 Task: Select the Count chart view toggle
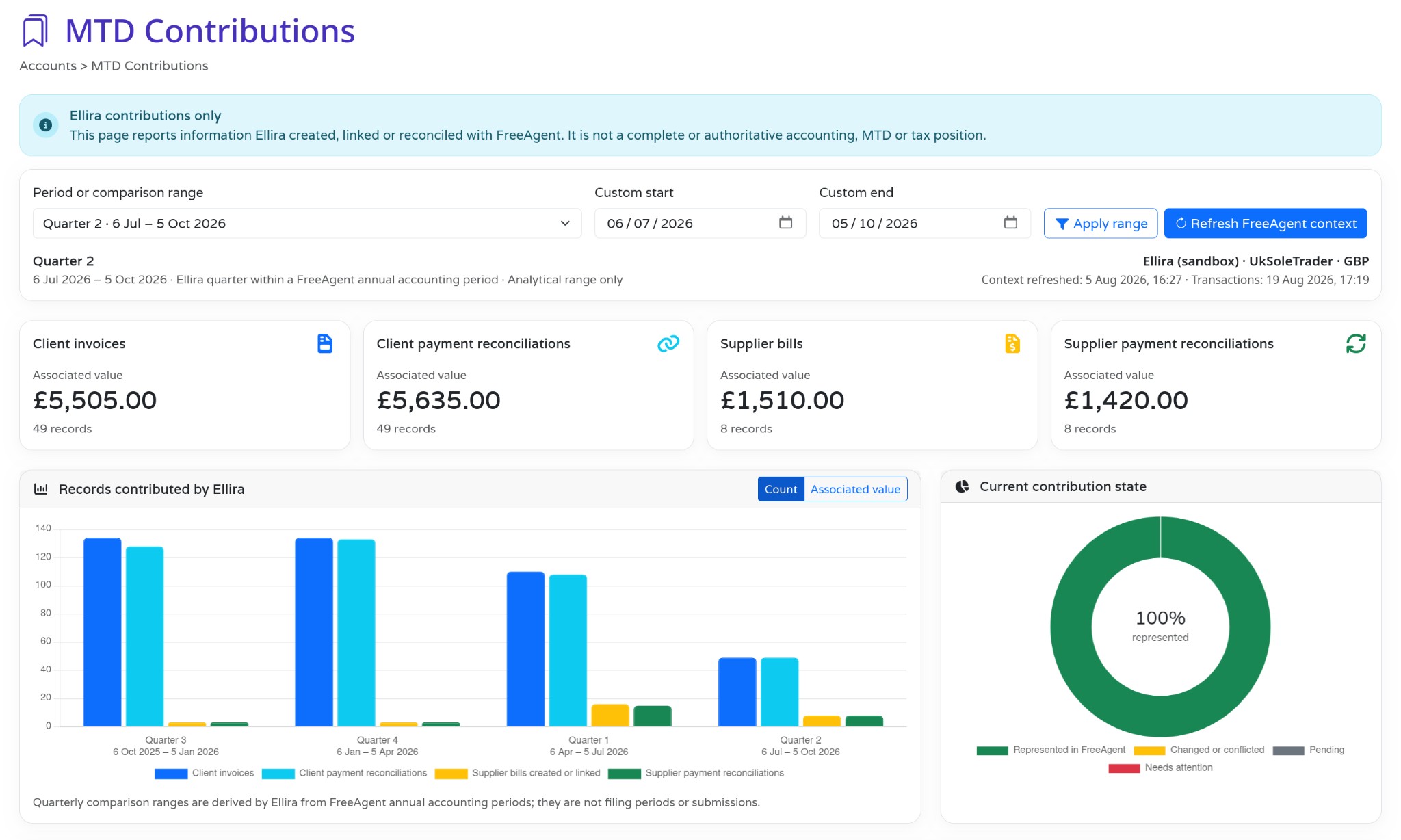click(781, 489)
